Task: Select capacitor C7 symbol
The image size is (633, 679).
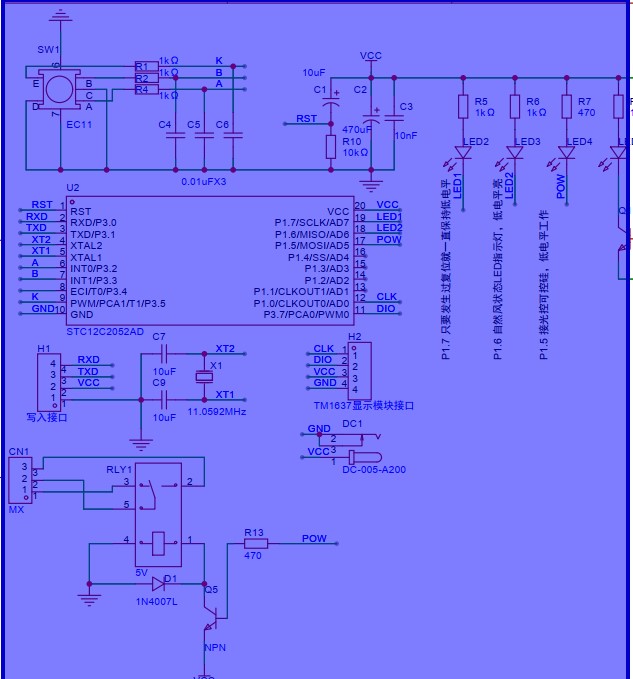Action: pyautogui.click(x=164, y=354)
